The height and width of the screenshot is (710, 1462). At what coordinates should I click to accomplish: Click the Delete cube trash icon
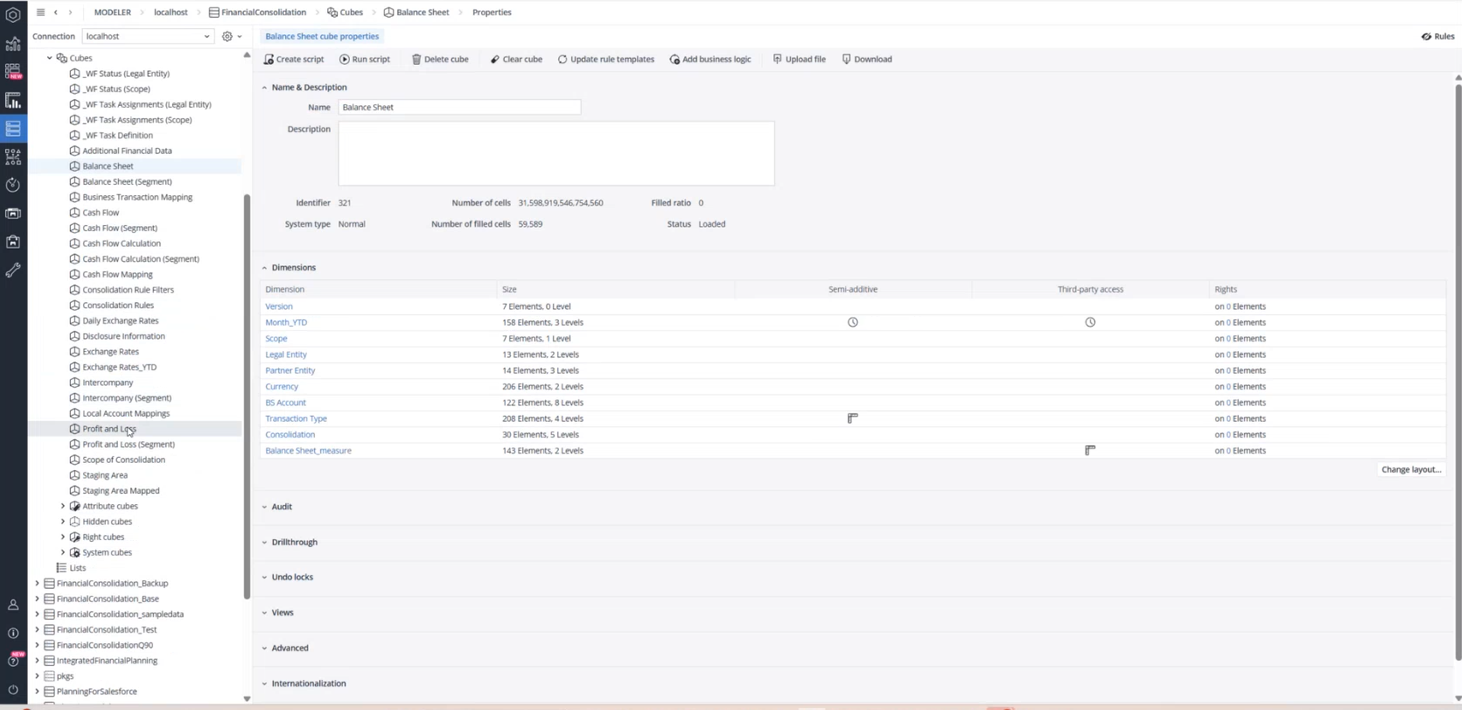pos(416,59)
